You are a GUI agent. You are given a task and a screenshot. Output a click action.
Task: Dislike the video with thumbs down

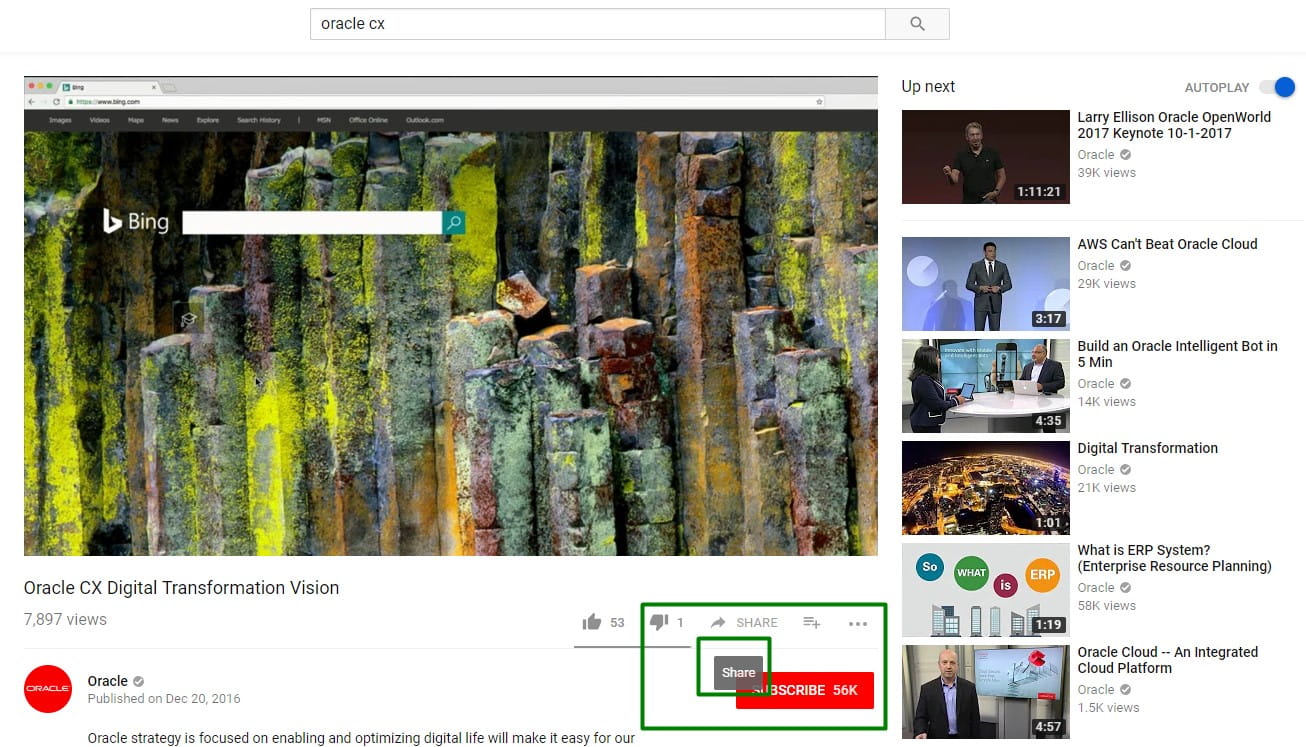click(x=659, y=623)
